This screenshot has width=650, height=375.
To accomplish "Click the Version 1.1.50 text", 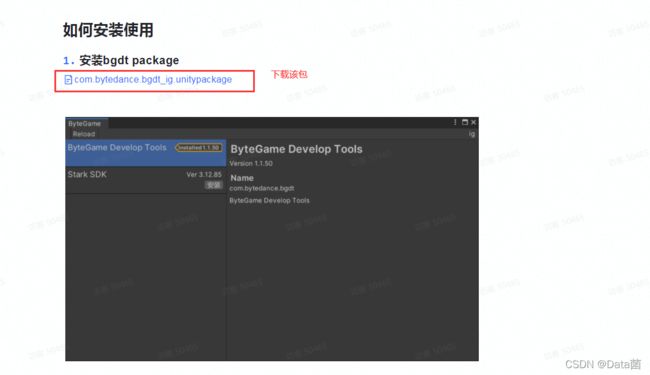I will [251, 163].
